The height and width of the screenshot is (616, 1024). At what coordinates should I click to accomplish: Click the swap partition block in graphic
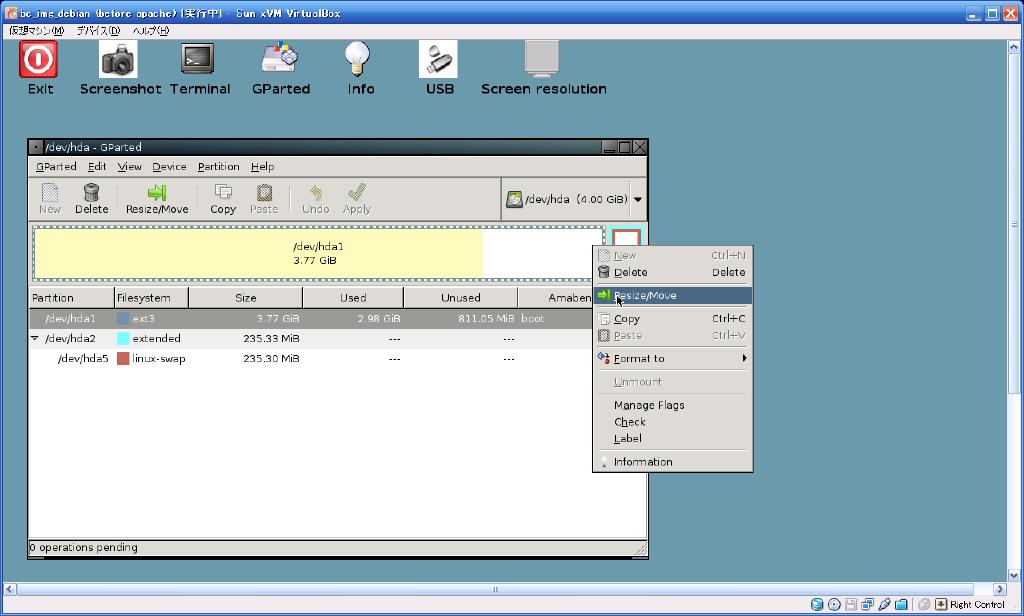pos(626,238)
